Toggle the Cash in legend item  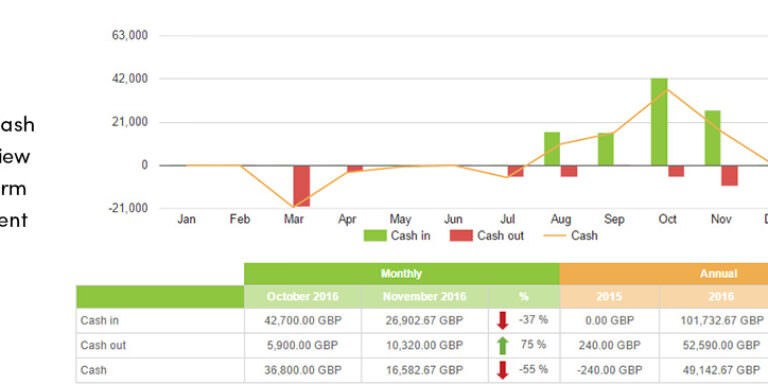(397, 236)
